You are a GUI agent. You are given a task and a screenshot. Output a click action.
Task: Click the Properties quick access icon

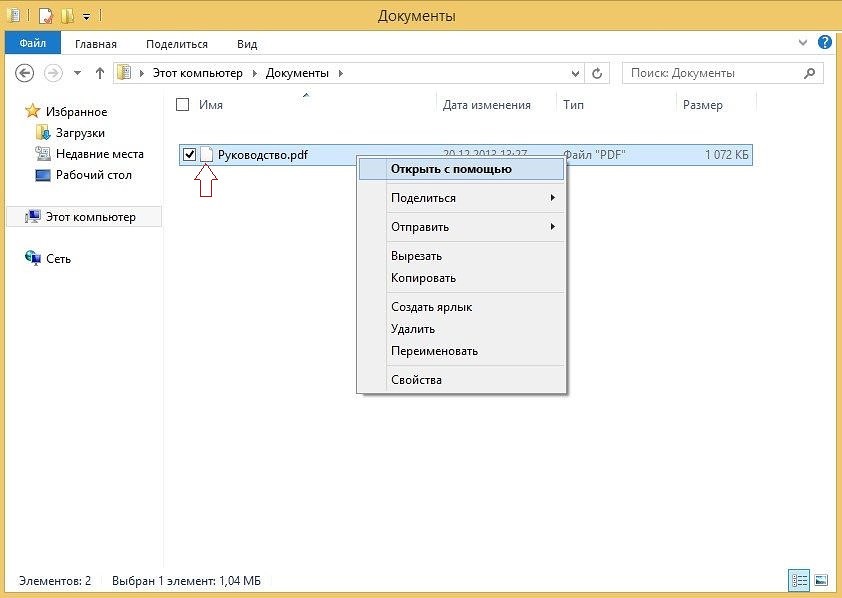click(45, 16)
